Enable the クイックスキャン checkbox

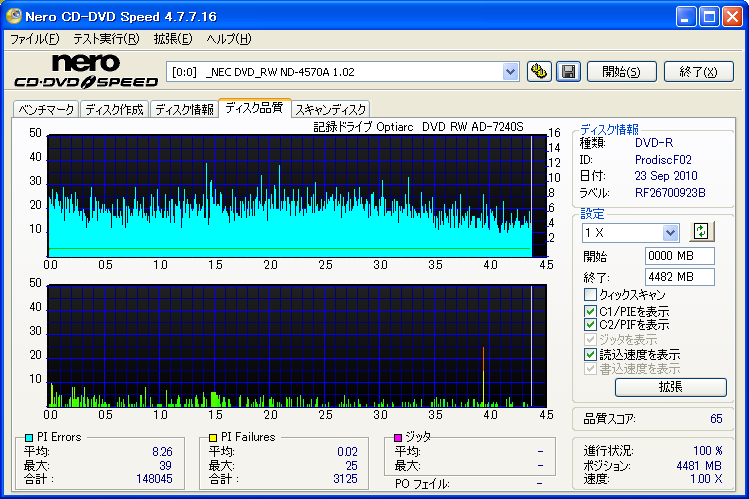(590, 294)
